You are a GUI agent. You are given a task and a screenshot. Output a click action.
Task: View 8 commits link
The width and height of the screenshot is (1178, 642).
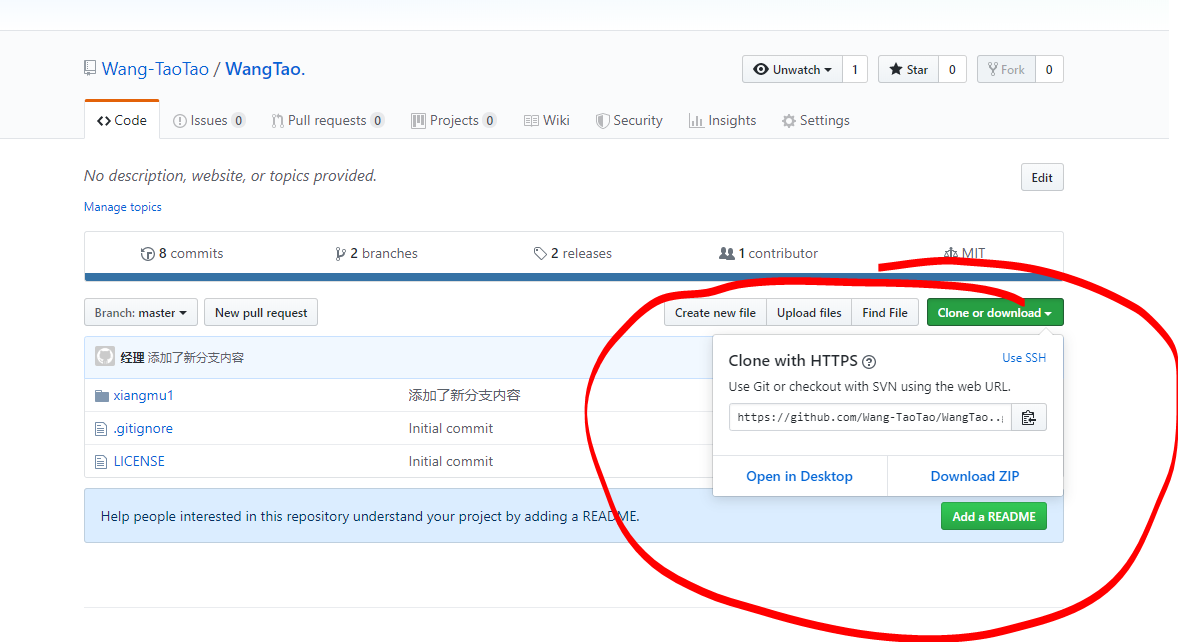click(182, 254)
